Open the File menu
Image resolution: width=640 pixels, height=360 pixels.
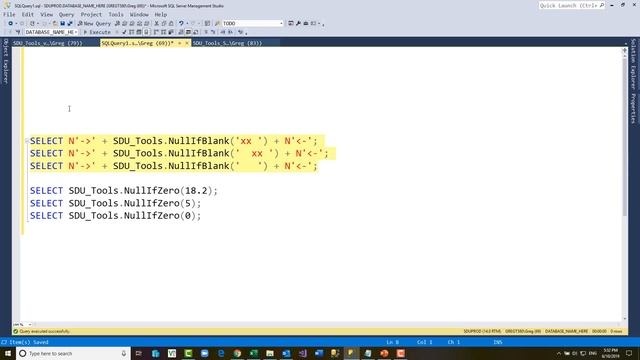(9, 14)
